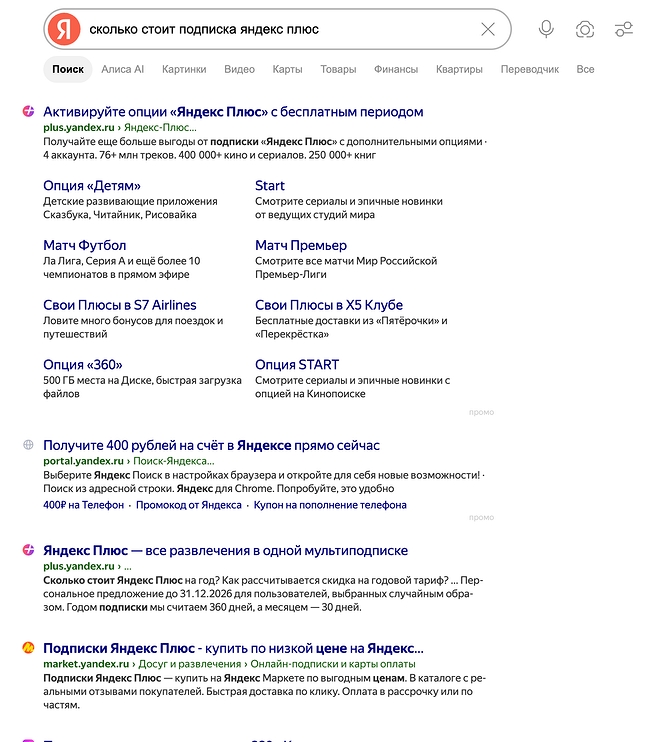Image resolution: width=650 pixels, height=742 pixels.
Task: Click text 'Детские развивающие приложения'
Action: pyautogui.click(x=130, y=201)
